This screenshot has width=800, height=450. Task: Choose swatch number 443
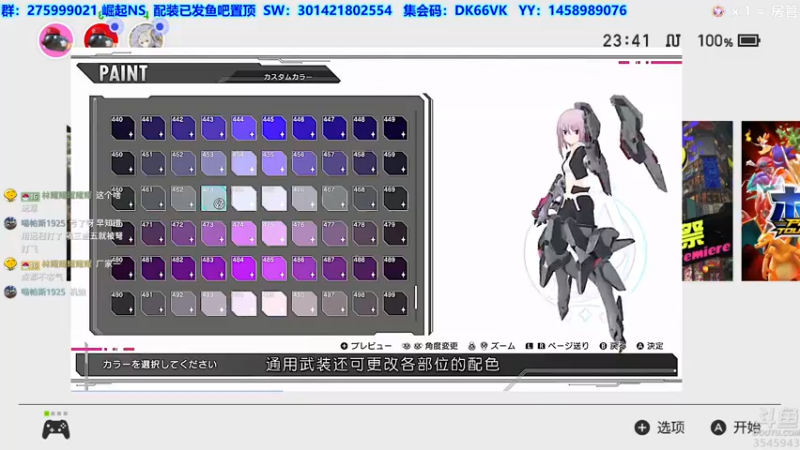pyautogui.click(x=213, y=128)
